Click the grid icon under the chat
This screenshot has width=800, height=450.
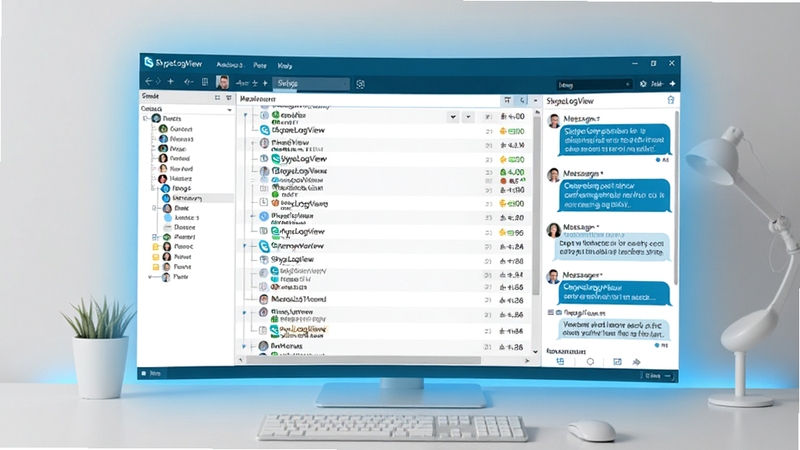[560, 361]
